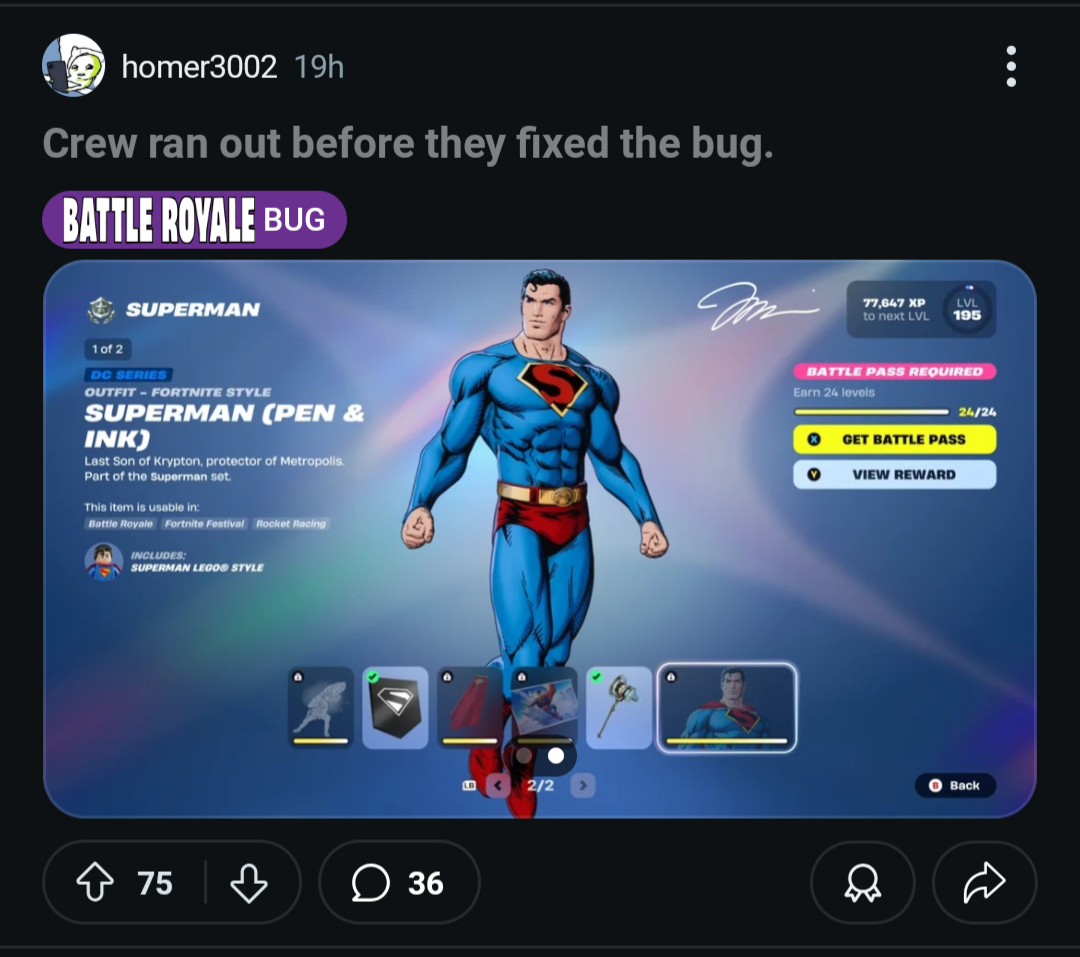
Task: Open the 36 comments
Action: tap(399, 883)
